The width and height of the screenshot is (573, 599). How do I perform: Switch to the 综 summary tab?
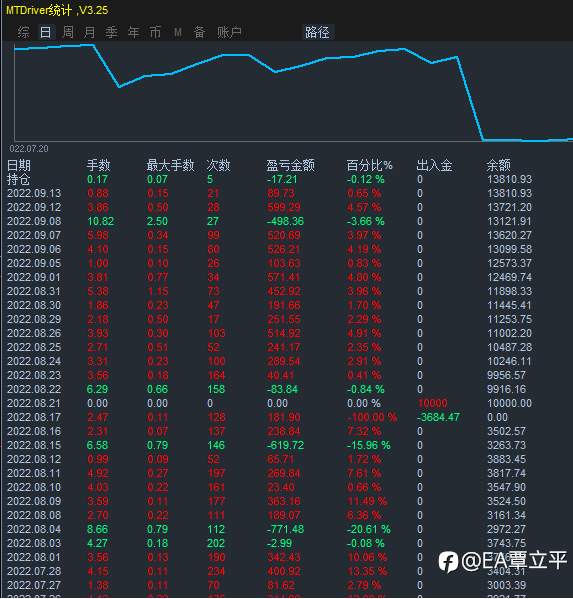[x=23, y=32]
